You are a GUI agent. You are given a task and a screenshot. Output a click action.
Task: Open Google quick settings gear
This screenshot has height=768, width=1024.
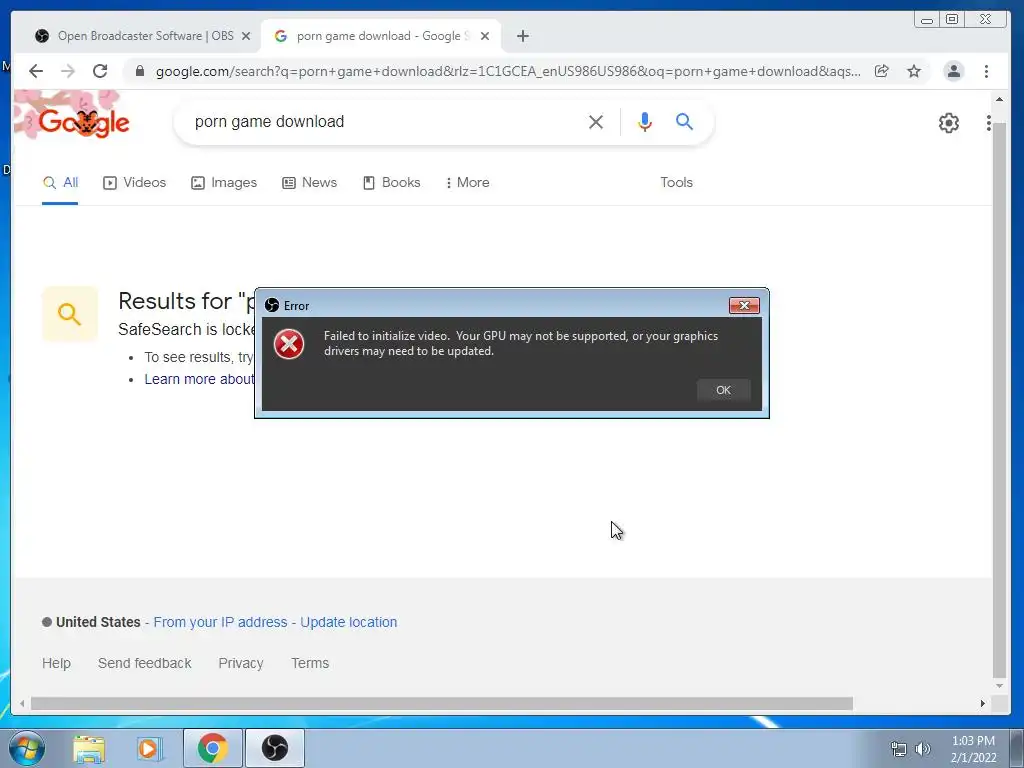coord(948,123)
